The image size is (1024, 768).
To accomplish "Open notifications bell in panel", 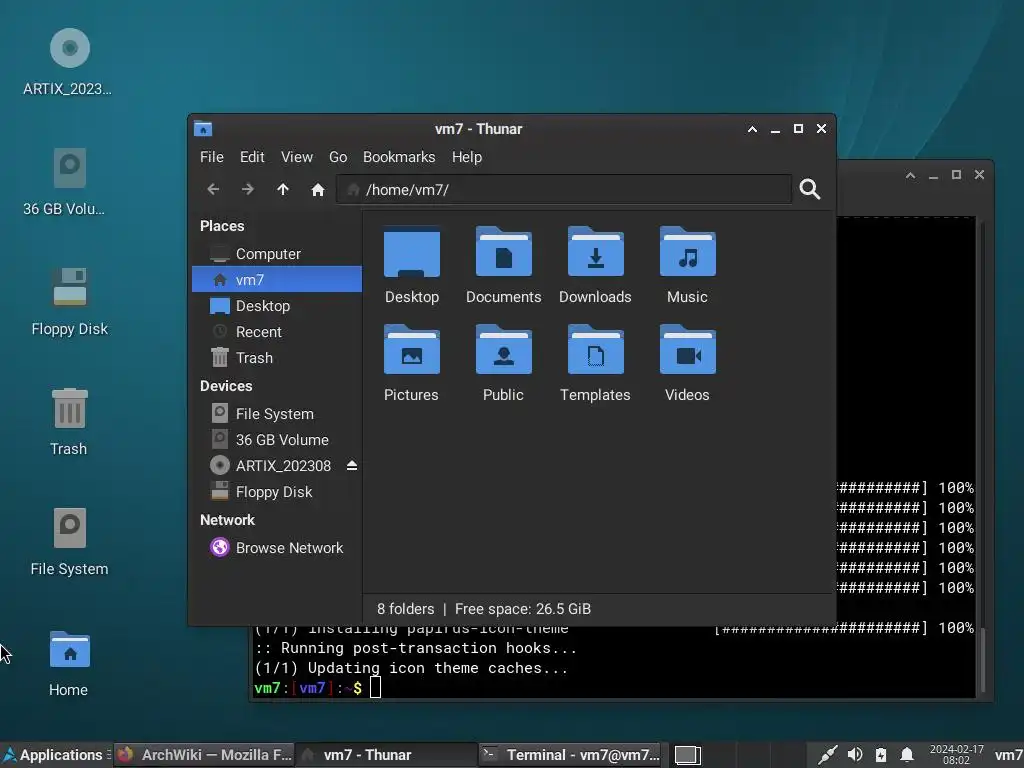I will pos(906,755).
